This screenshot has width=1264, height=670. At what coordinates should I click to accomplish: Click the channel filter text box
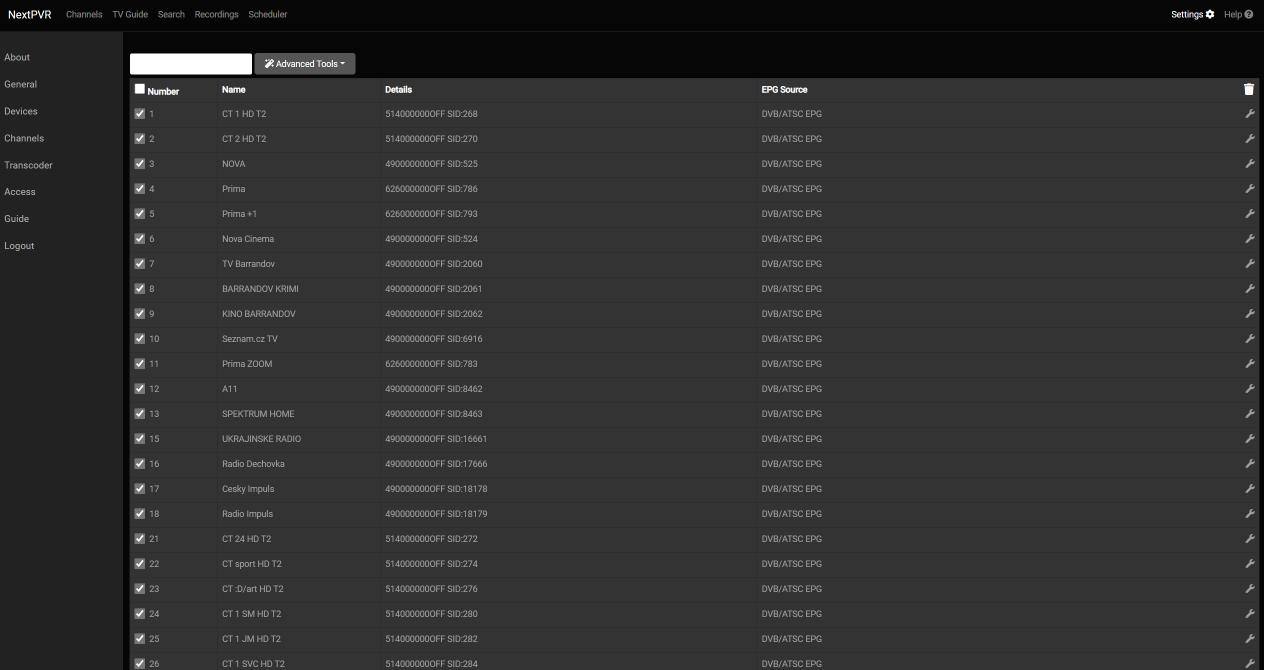(191, 64)
